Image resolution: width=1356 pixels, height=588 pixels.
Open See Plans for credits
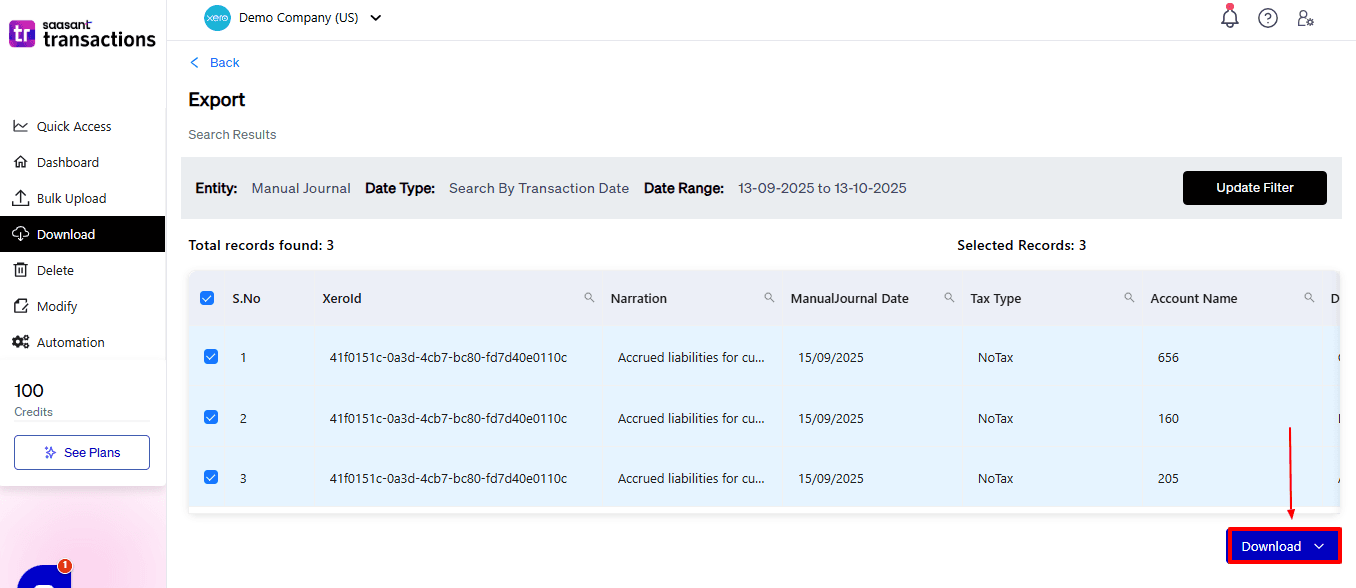click(81, 452)
